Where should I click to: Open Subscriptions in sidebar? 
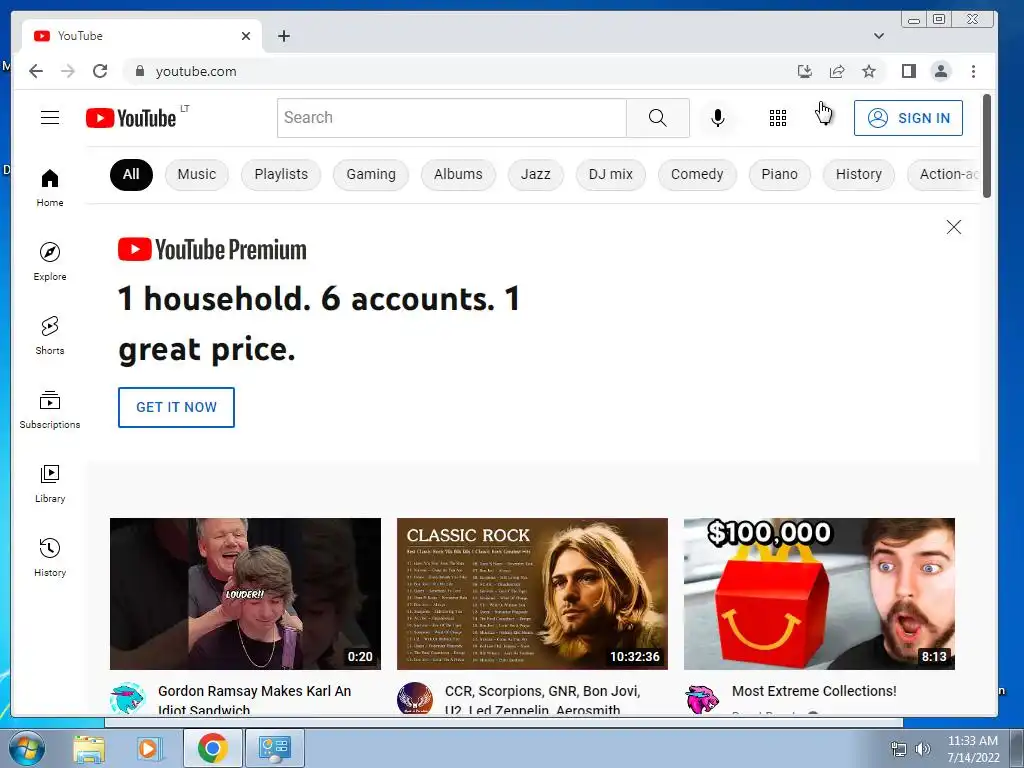point(50,409)
